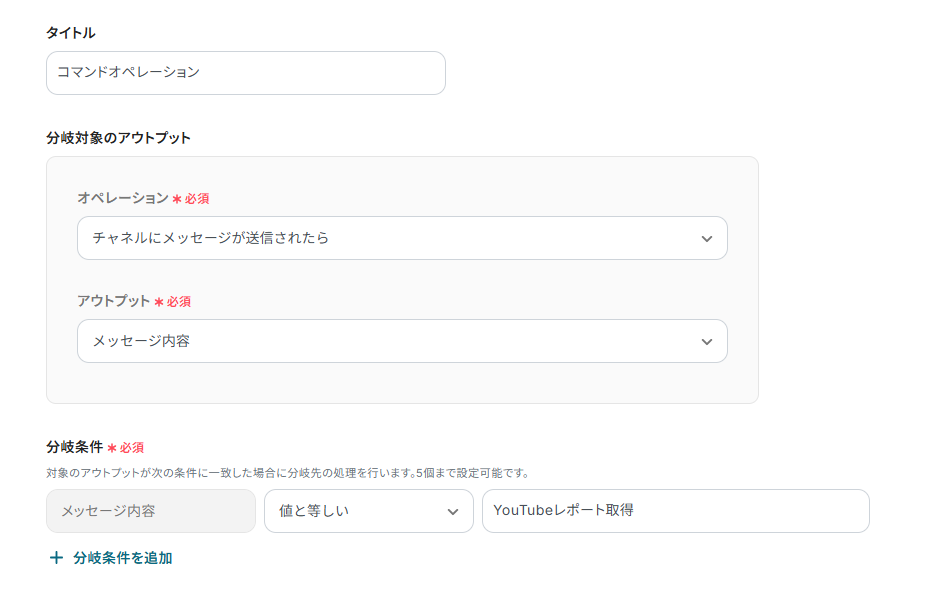Image resolution: width=938 pixels, height=590 pixels.
Task: Click the 分岐対象のアウトプット section heading
Action: click(x=118, y=138)
